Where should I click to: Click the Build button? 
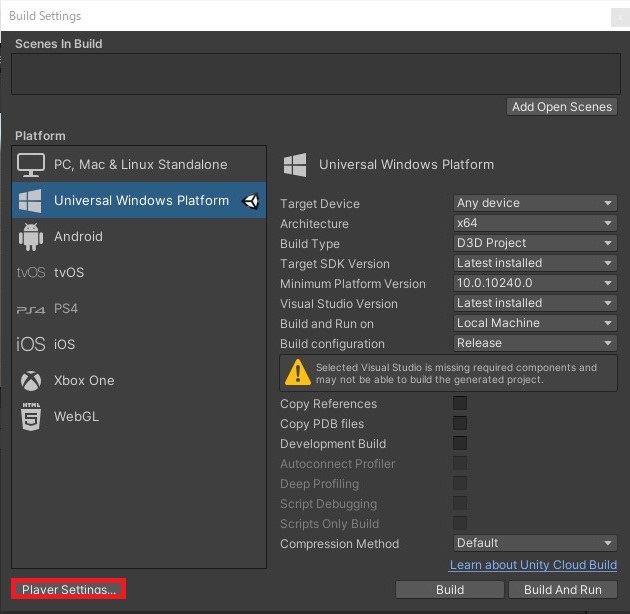point(450,589)
